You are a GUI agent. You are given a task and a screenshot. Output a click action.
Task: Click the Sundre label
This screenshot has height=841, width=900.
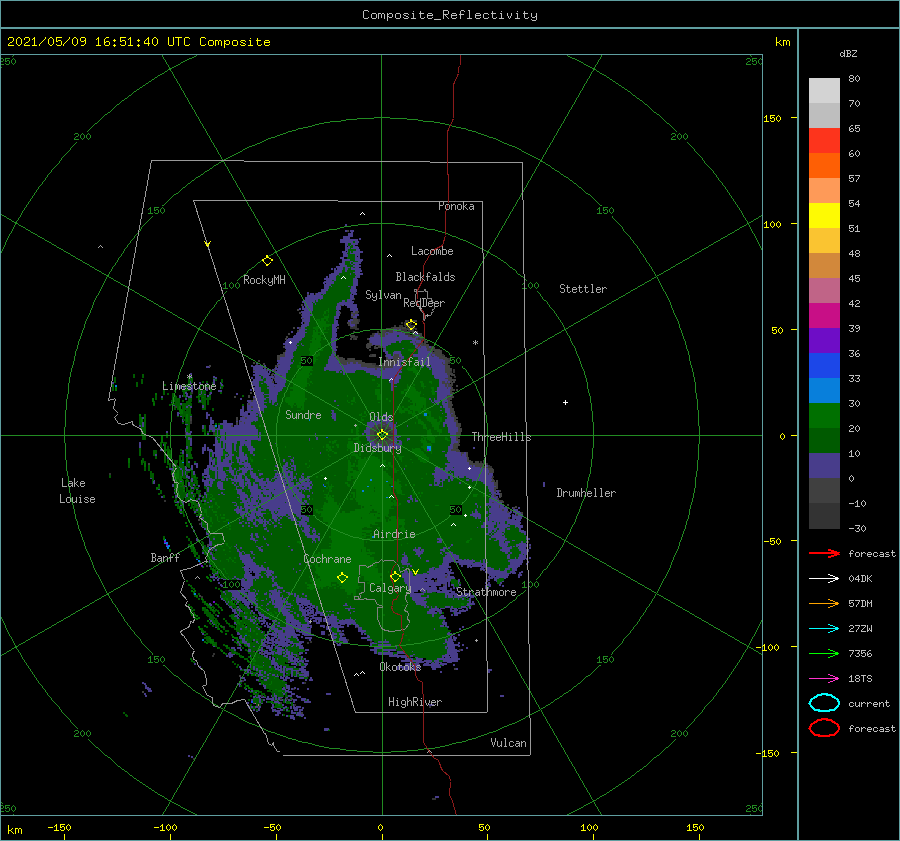coord(303,414)
